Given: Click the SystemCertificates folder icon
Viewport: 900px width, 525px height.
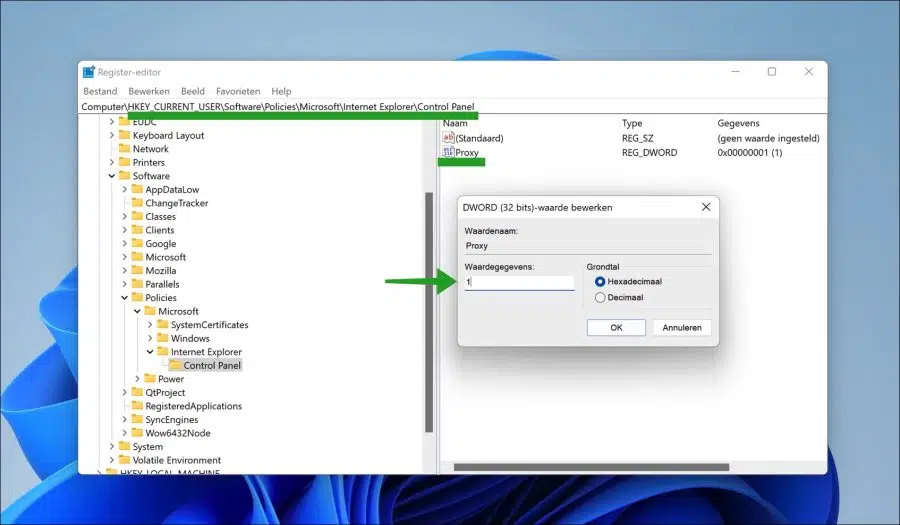Looking at the screenshot, I should click(x=162, y=324).
